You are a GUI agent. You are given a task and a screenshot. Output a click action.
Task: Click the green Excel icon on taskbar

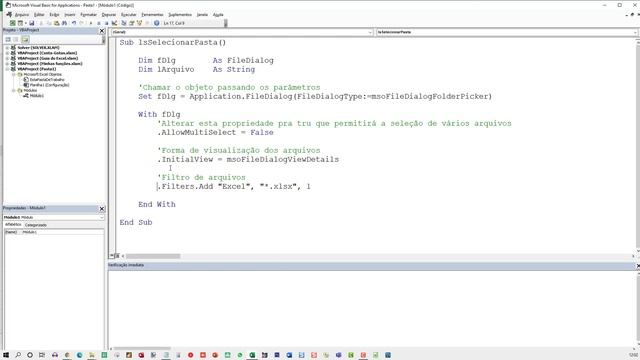click(x=252, y=355)
